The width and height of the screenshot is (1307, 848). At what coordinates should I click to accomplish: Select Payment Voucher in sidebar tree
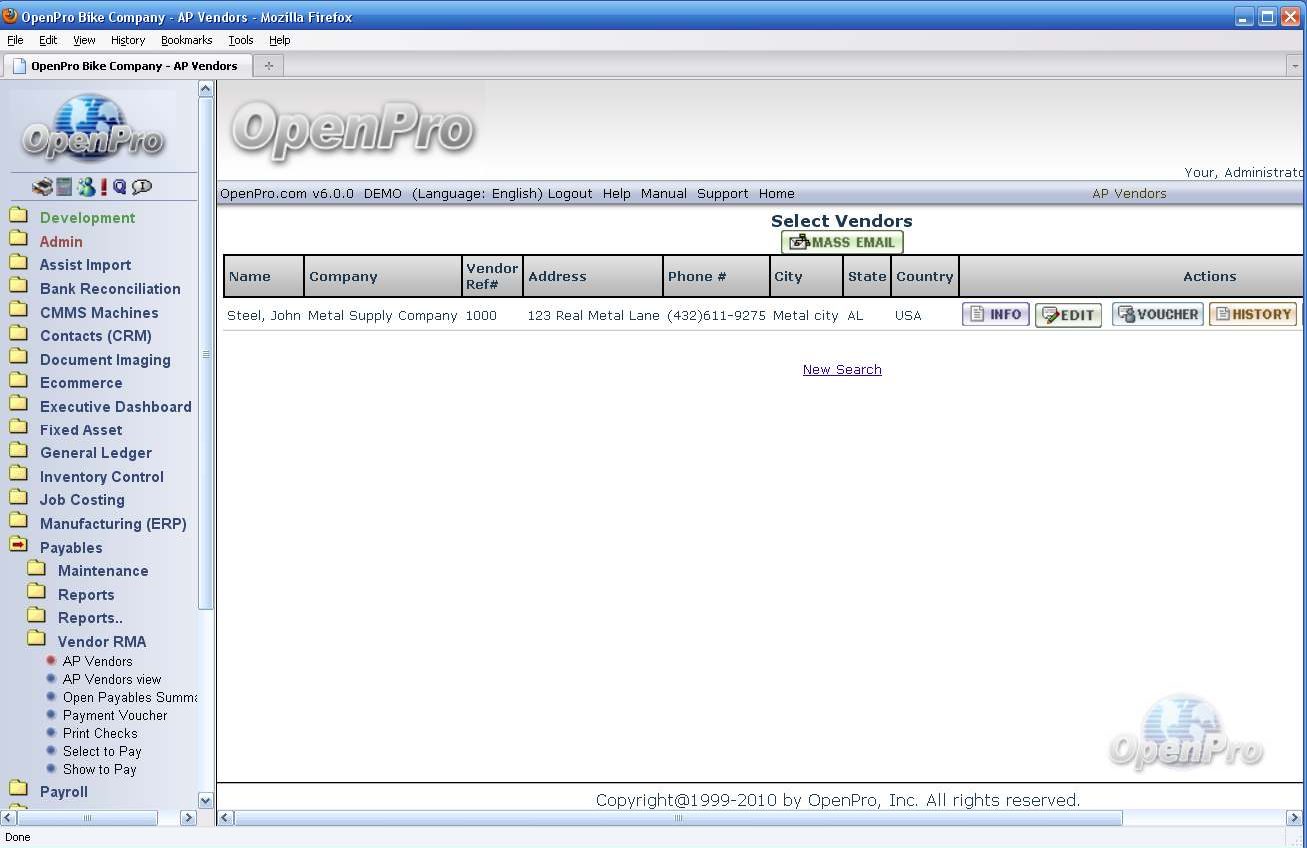click(115, 716)
